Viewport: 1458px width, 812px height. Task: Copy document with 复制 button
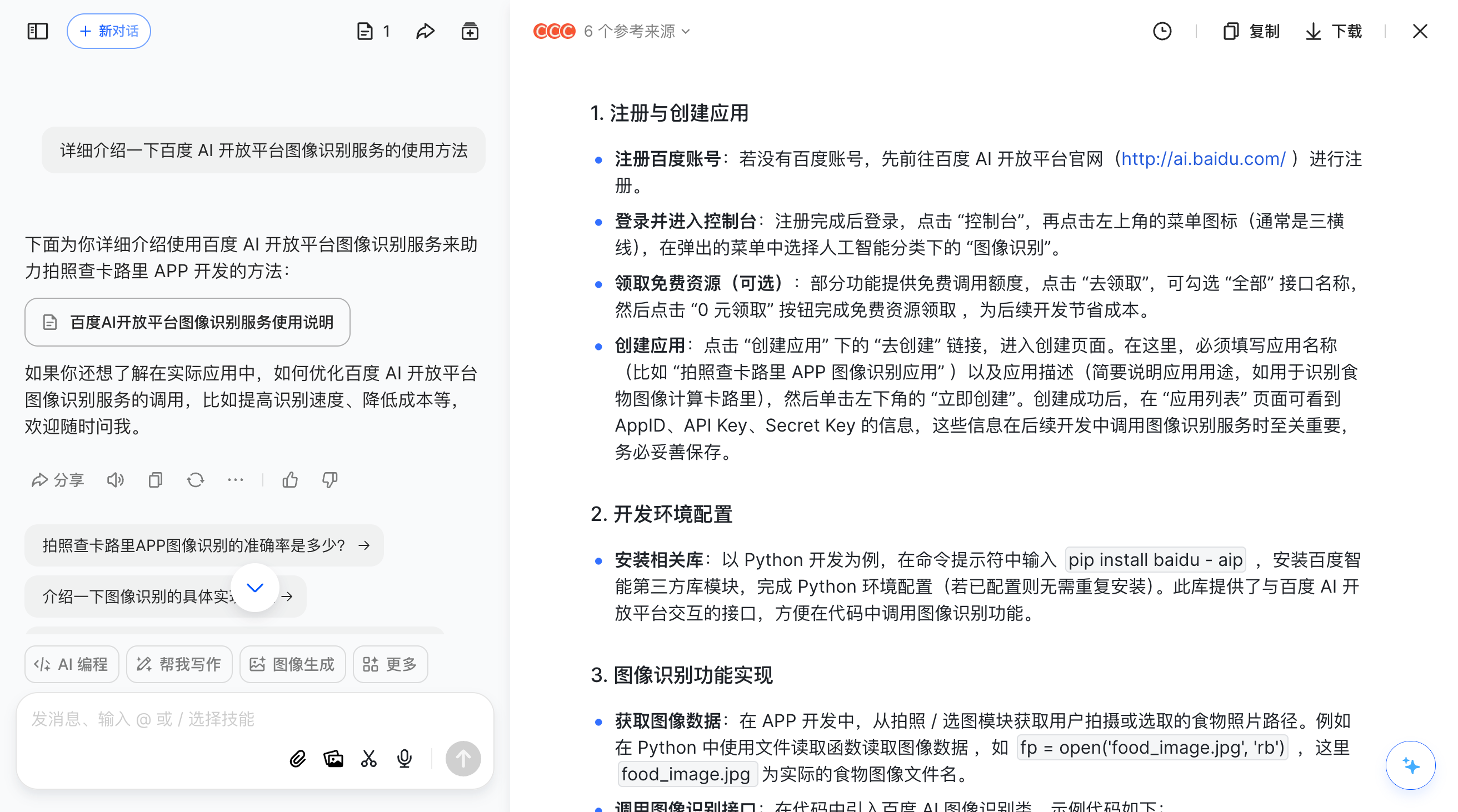tap(1251, 31)
